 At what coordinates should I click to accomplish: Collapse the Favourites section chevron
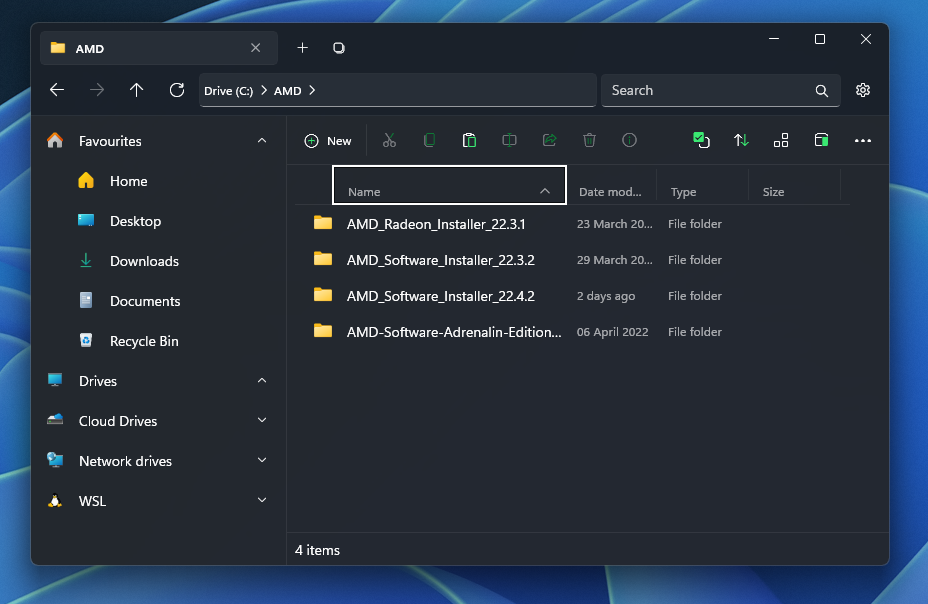(x=262, y=141)
